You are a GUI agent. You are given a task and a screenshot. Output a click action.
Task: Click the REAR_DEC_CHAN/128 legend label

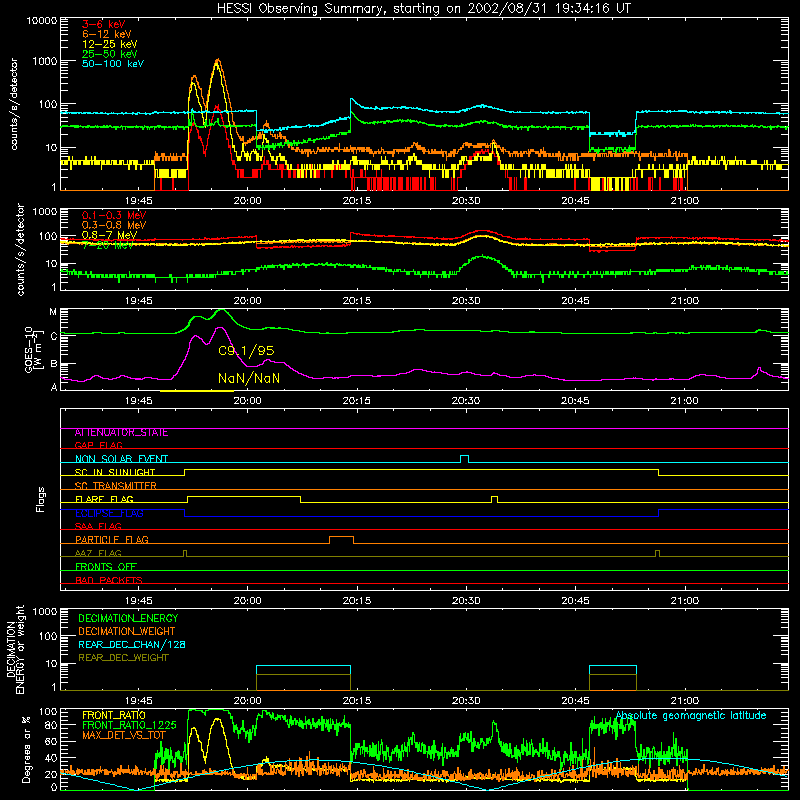(132, 645)
